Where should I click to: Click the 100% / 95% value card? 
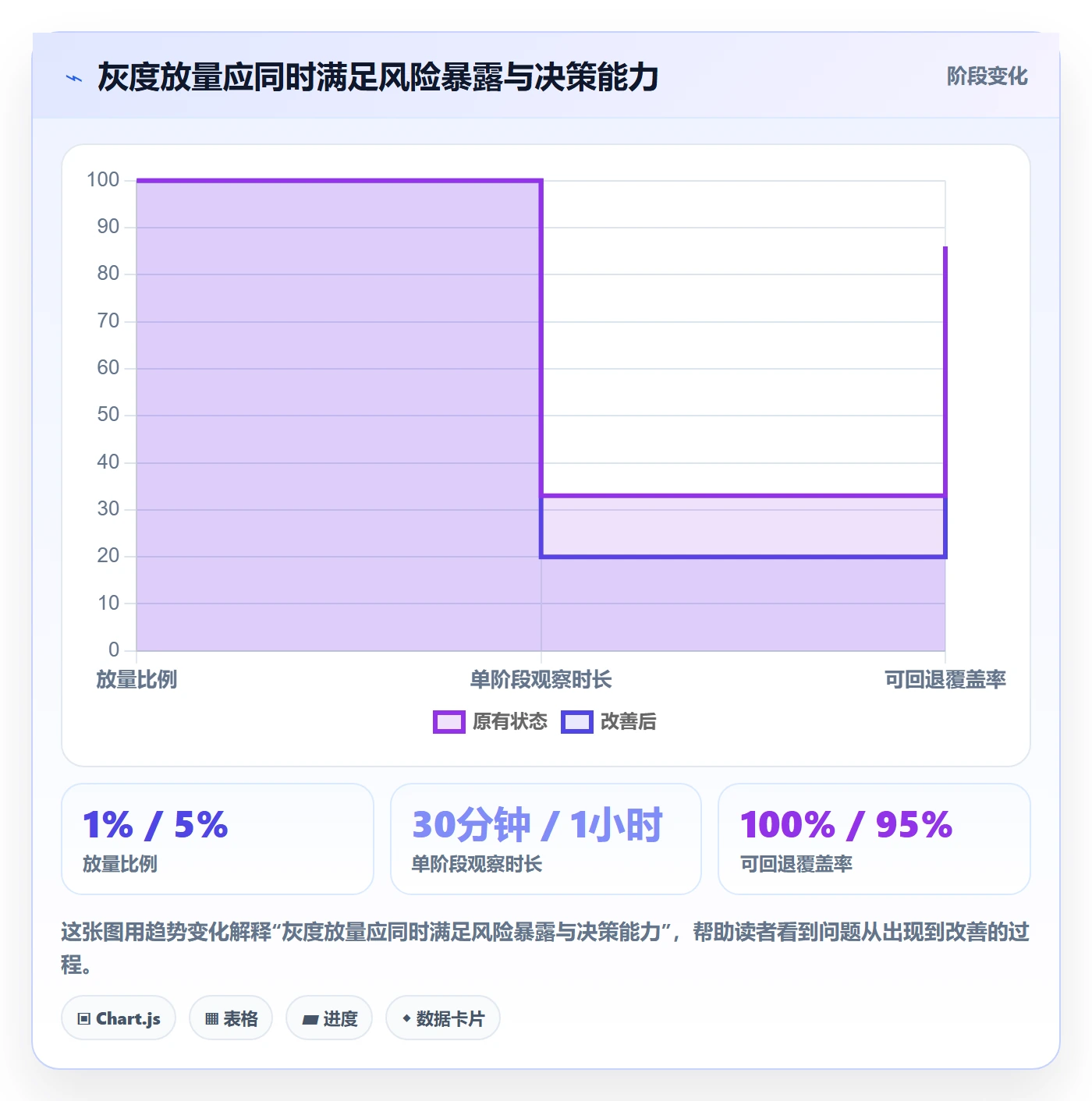pos(874,839)
